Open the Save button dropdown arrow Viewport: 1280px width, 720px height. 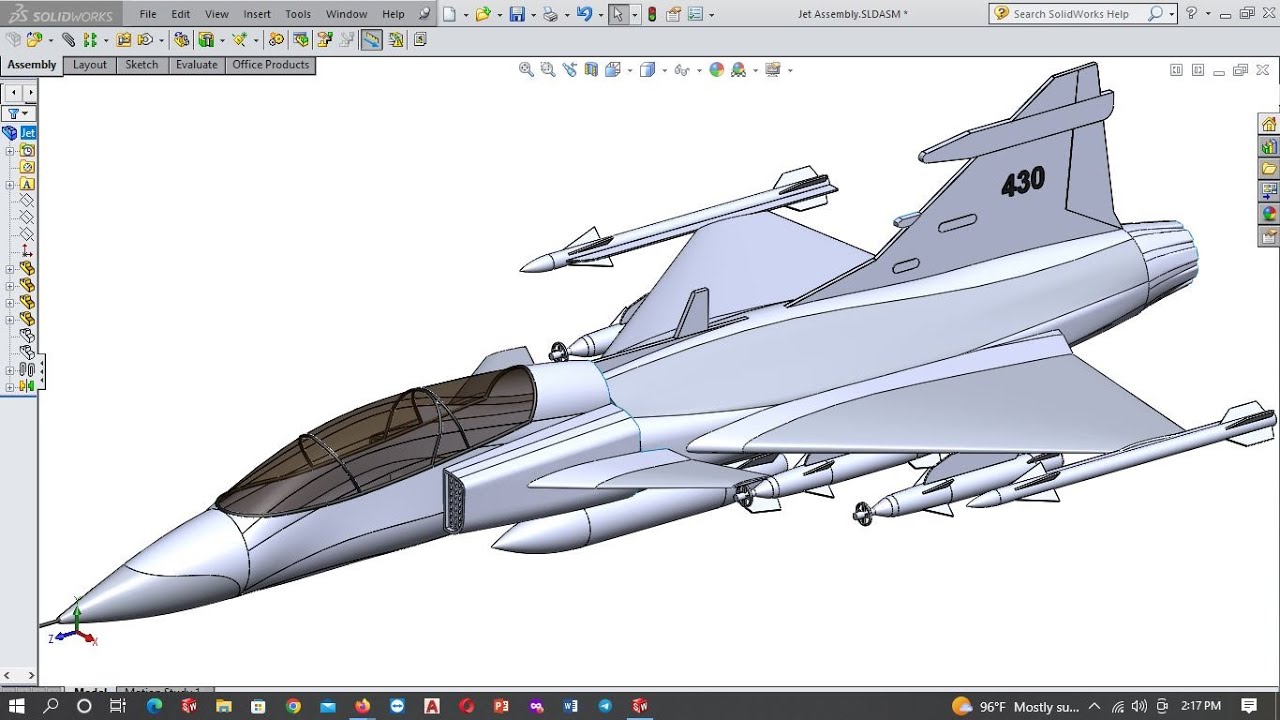click(x=533, y=14)
